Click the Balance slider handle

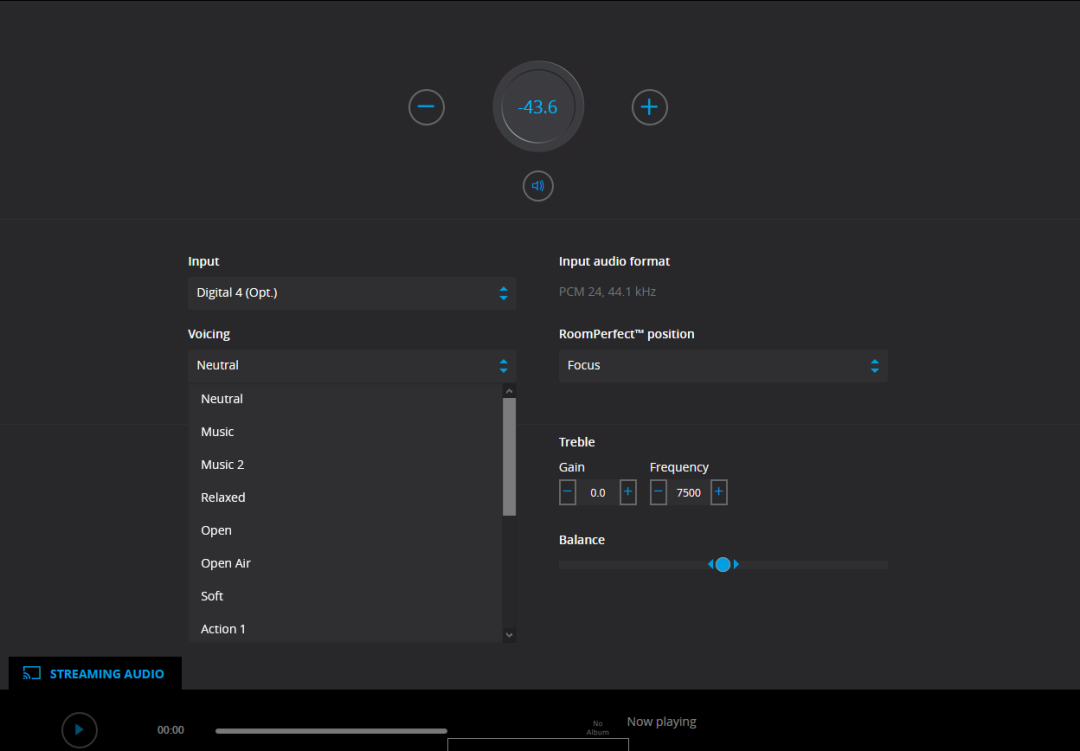(x=723, y=565)
